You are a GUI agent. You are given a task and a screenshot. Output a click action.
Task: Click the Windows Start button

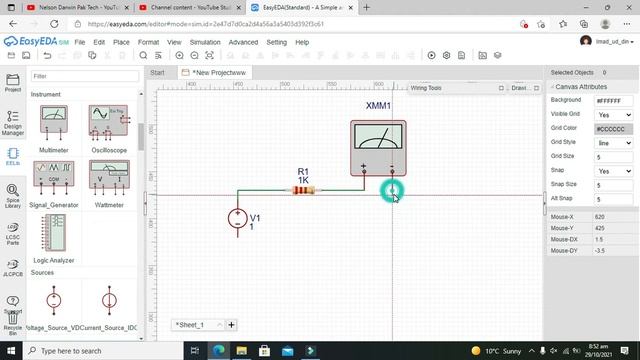click(11, 351)
